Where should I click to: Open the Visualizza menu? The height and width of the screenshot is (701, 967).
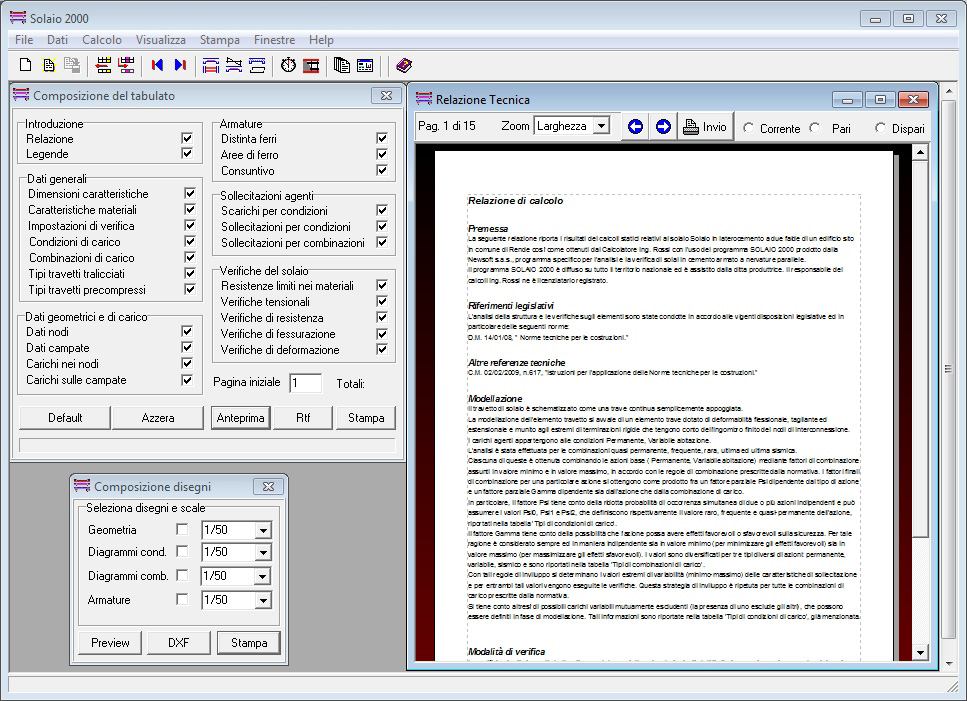coord(160,39)
